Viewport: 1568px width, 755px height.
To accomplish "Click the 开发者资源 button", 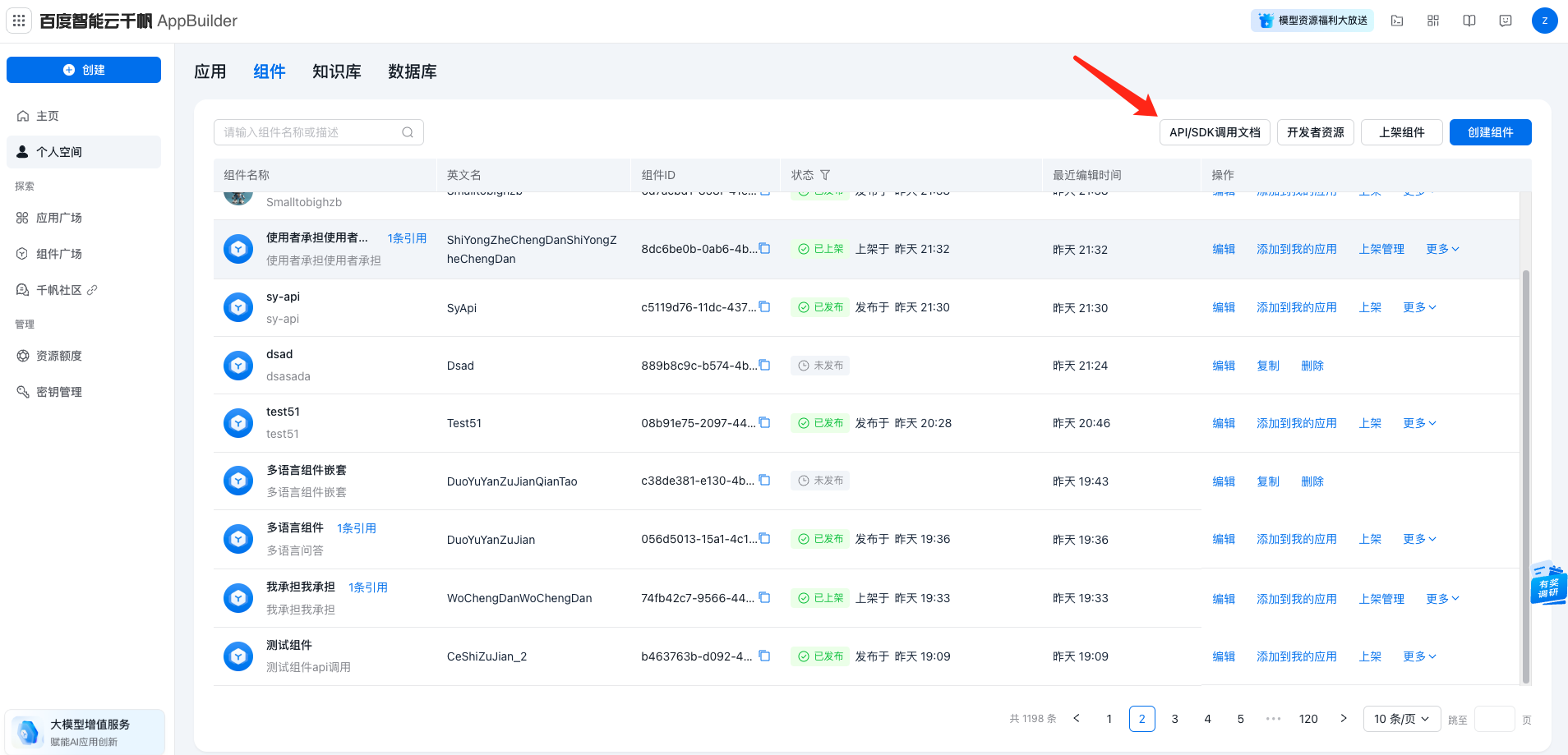I will click(1316, 132).
